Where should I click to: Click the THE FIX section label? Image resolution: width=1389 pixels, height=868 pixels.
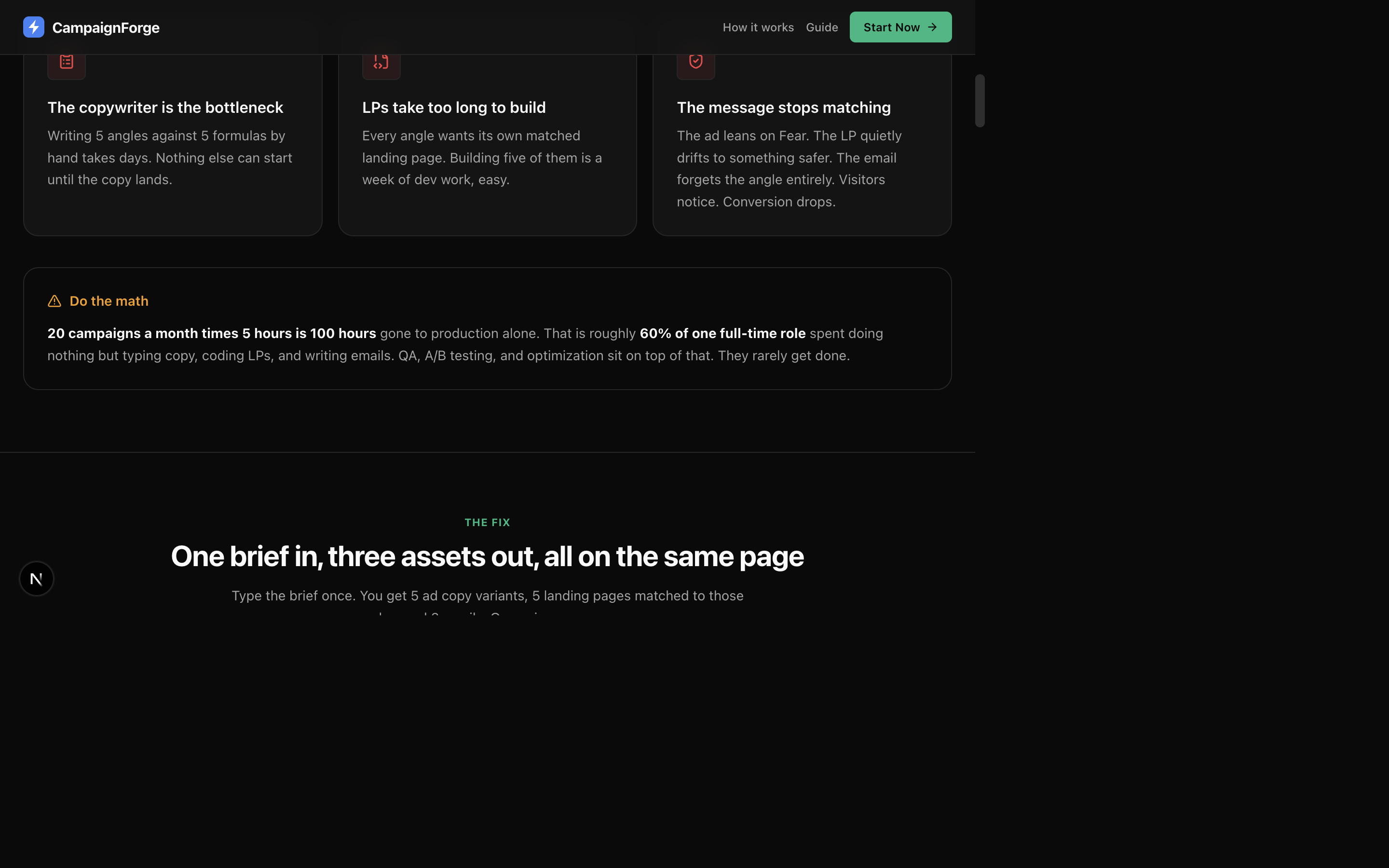pos(487,522)
